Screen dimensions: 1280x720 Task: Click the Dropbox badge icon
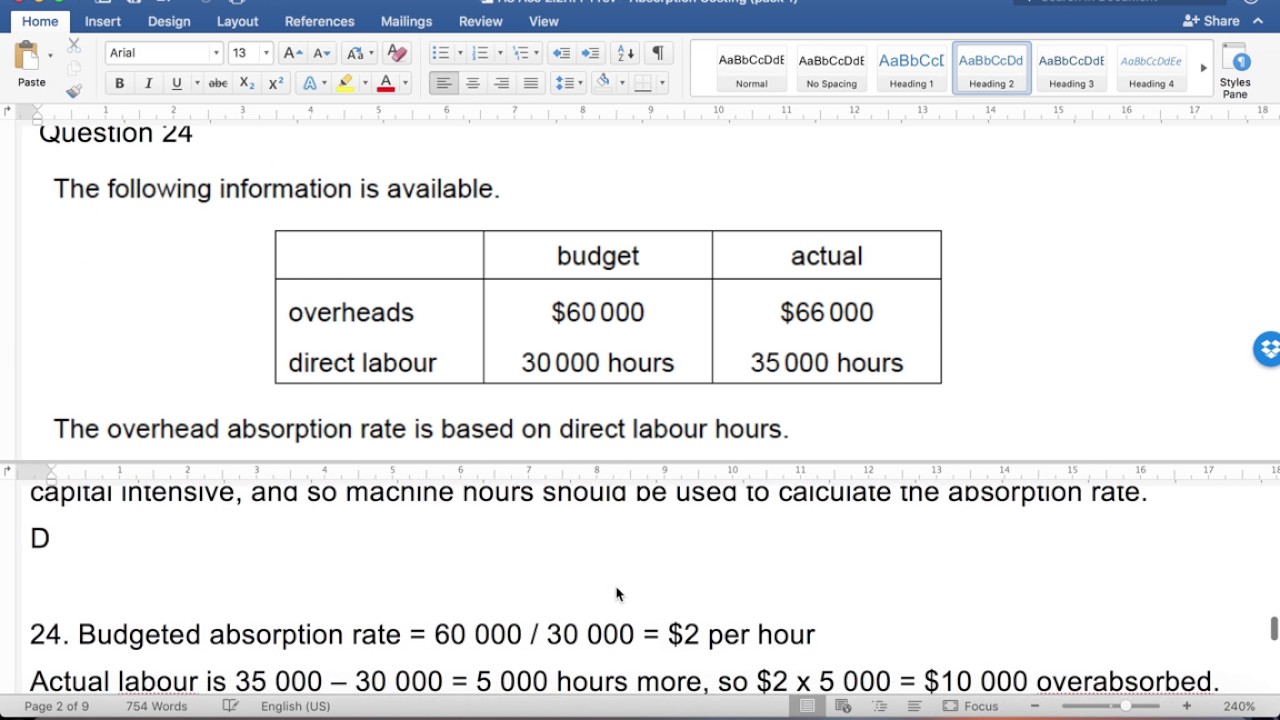coord(1268,349)
